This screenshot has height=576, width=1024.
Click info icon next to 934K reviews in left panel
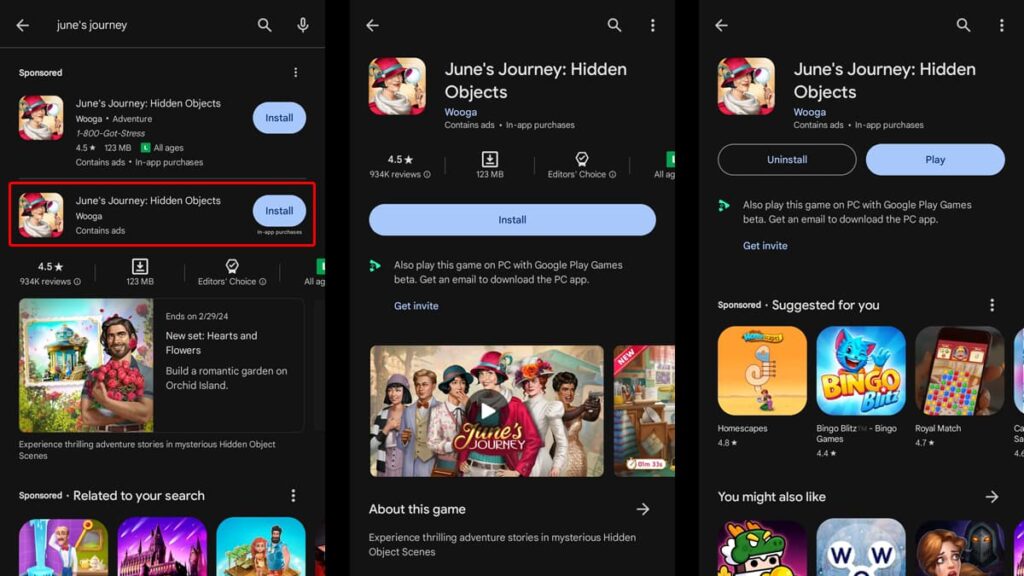click(78, 282)
